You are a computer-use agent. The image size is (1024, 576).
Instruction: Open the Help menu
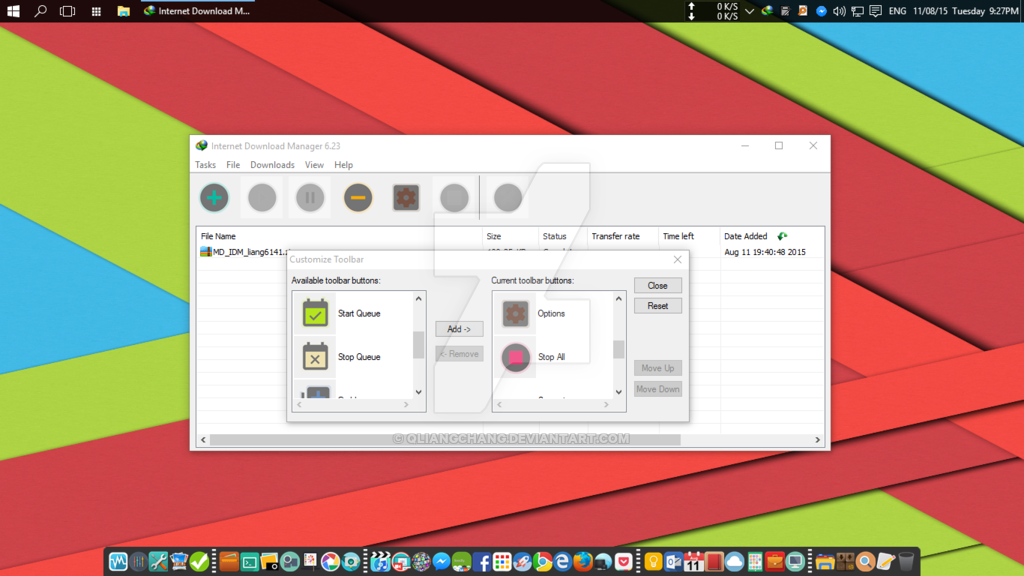(344, 165)
